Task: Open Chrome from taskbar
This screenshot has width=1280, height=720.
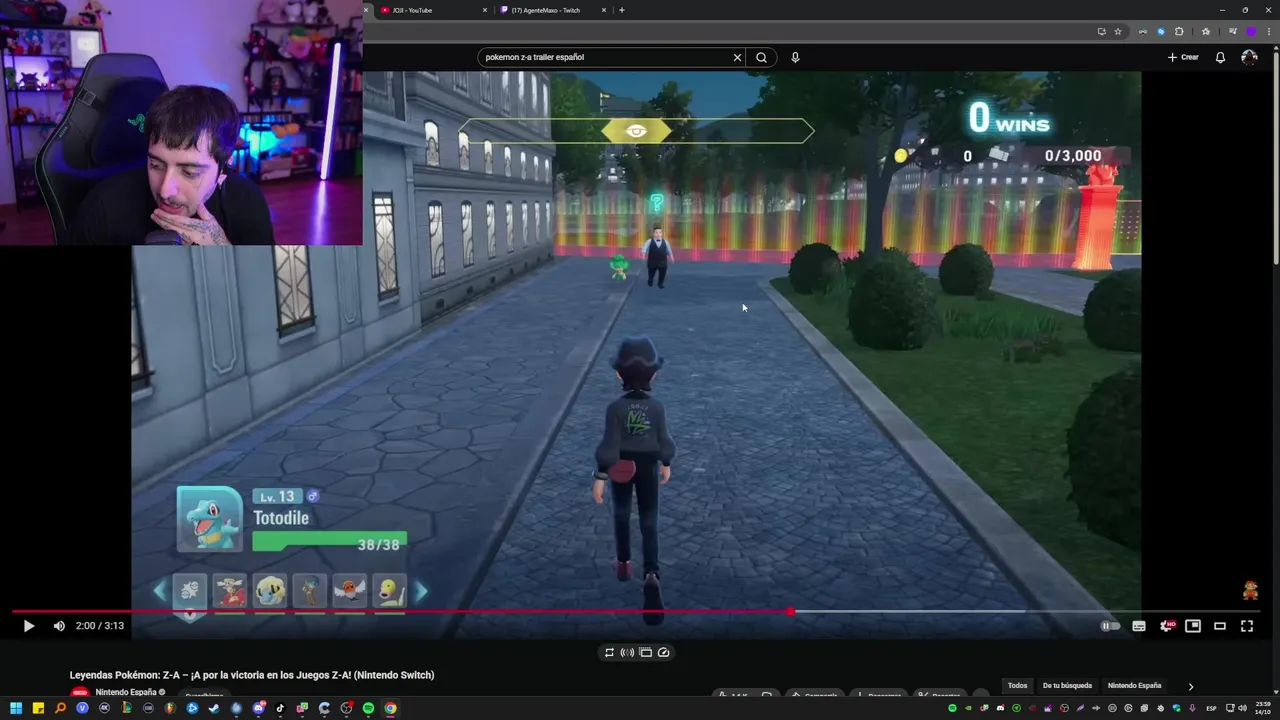Action: (x=390, y=708)
